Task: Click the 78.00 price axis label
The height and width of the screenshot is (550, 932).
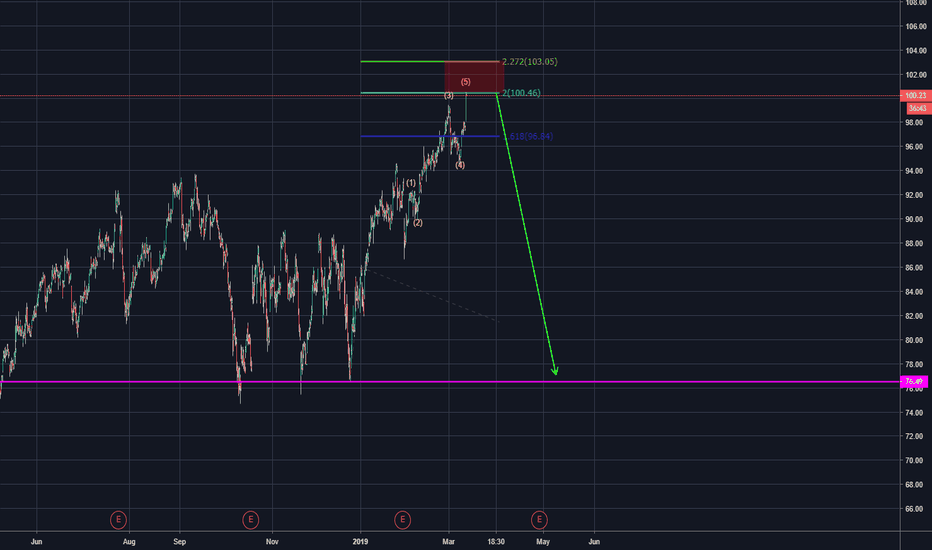Action: 916,364
